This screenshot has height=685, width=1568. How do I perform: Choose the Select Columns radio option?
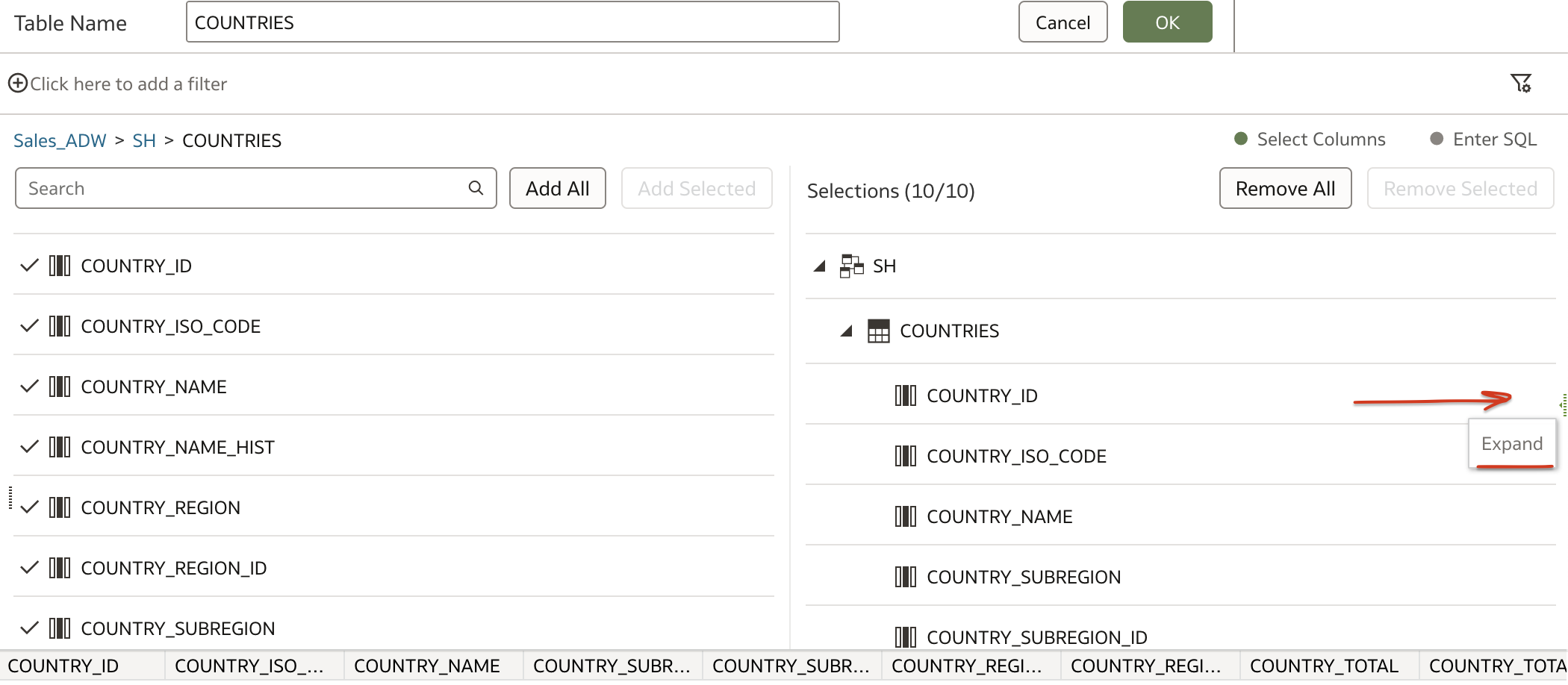1241,139
